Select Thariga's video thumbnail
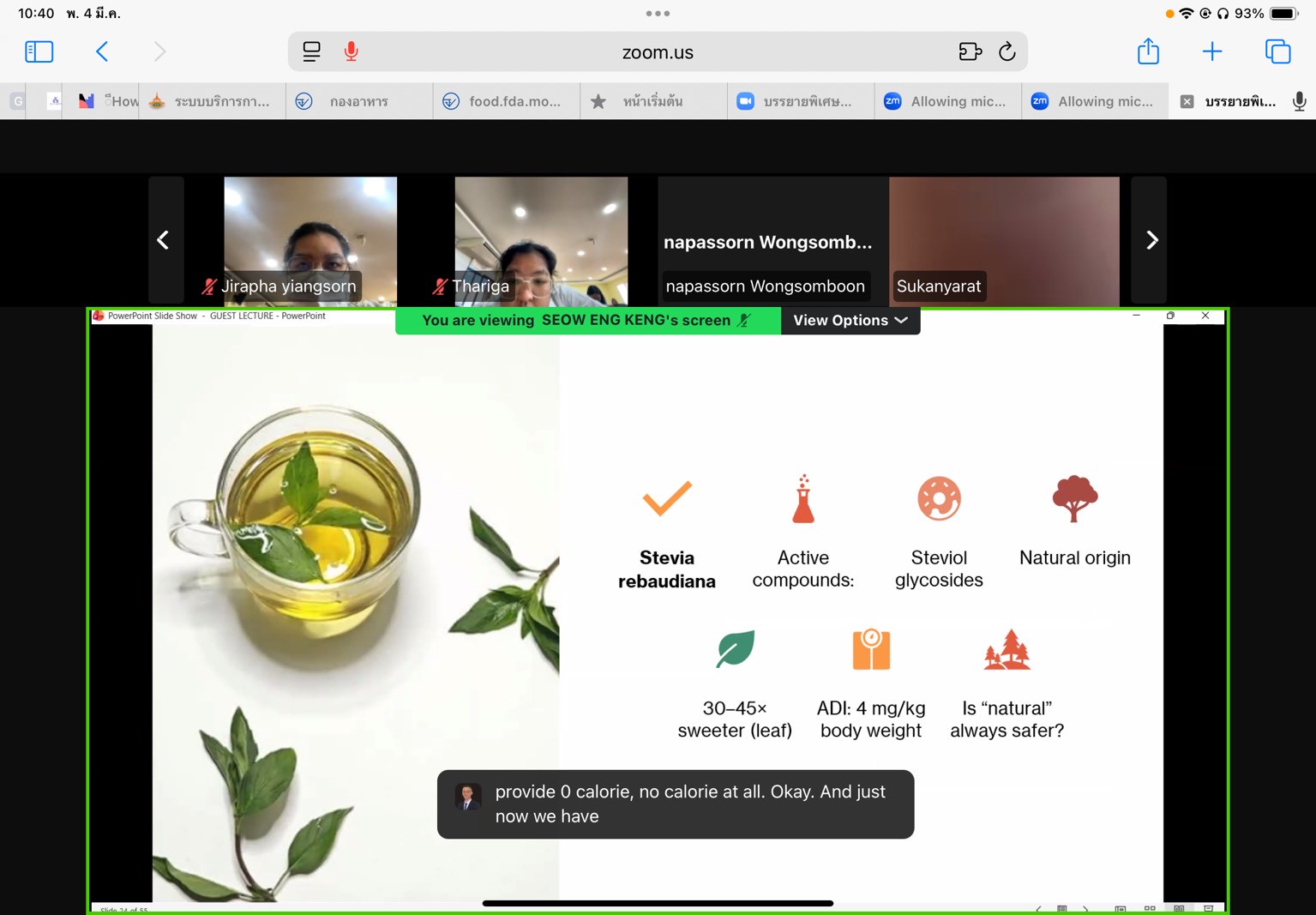 541,240
